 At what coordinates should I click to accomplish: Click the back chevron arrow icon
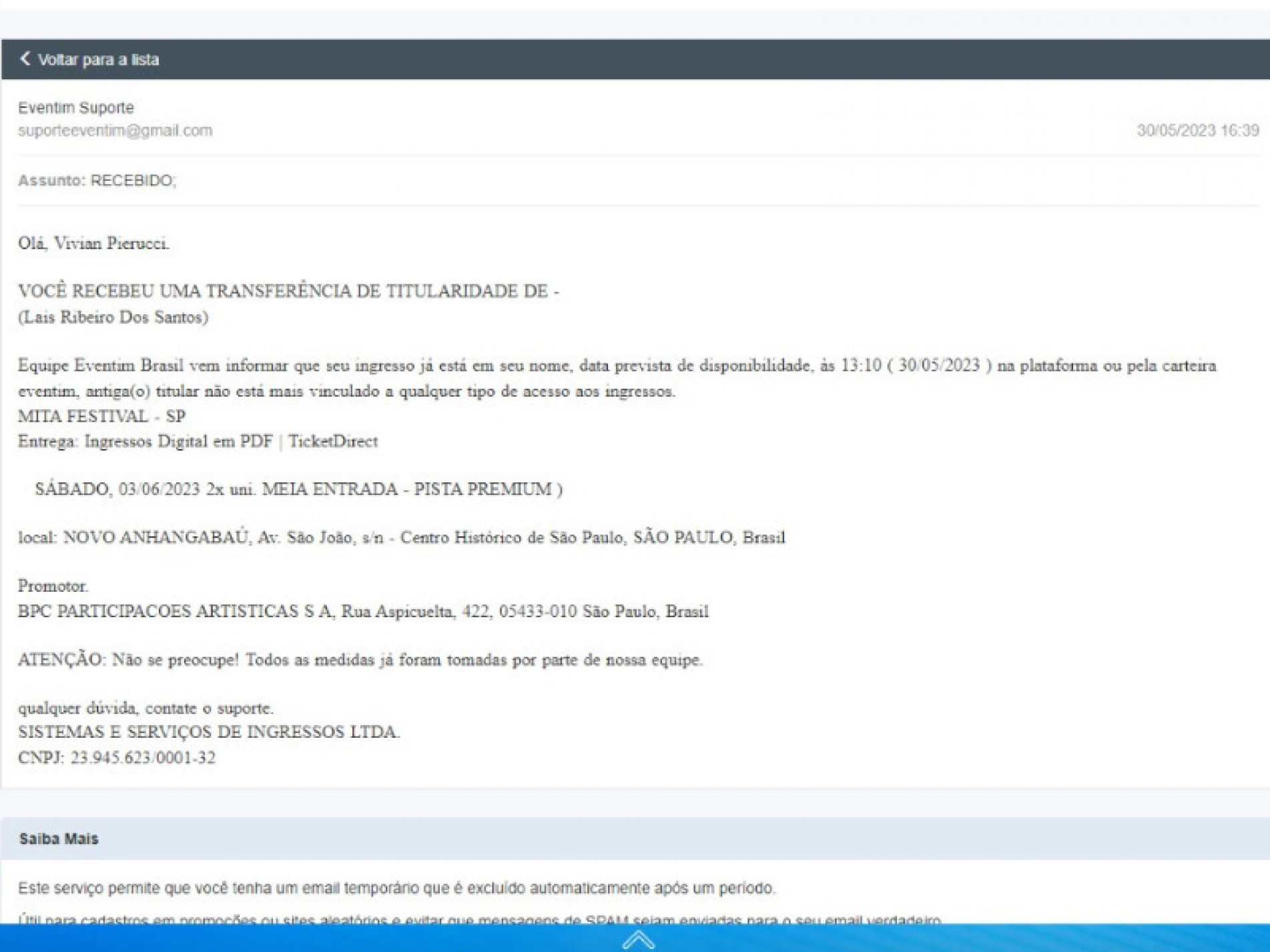pyautogui.click(x=25, y=59)
